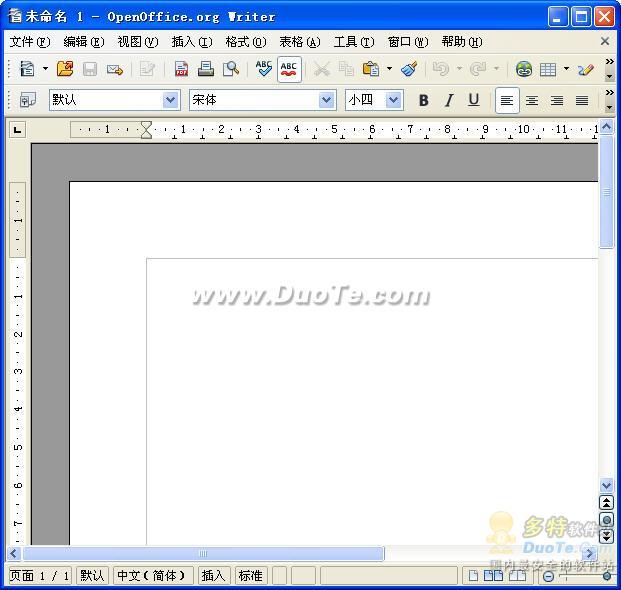Click the Paste clipboard icon
Image resolution: width=621 pixels, height=590 pixels.
[371, 69]
